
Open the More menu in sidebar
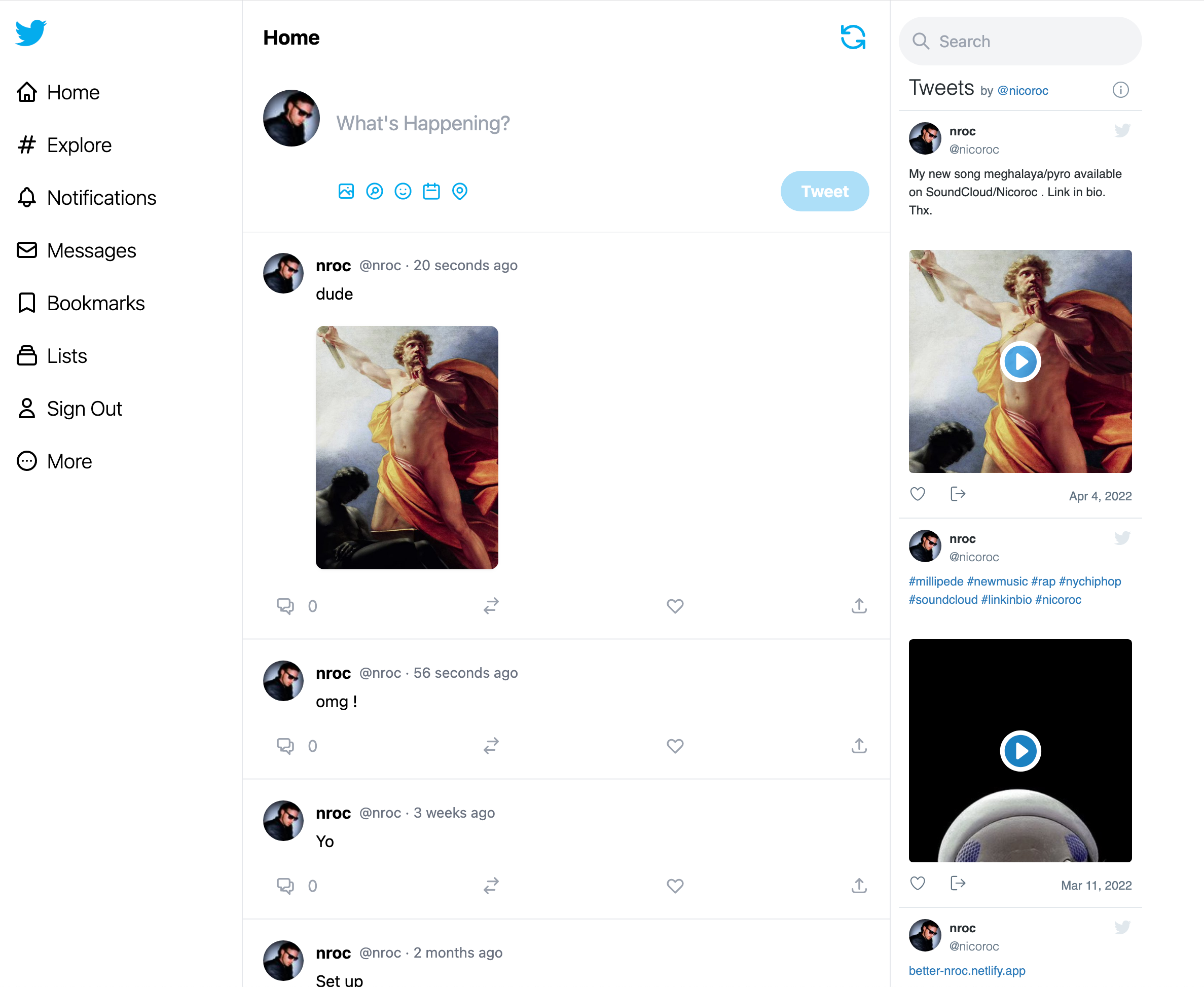tap(55, 461)
